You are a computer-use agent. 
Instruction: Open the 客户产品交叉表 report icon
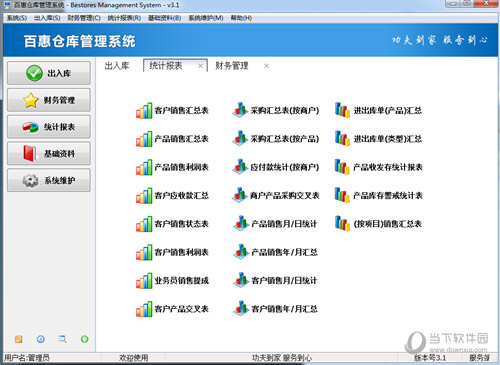click(x=144, y=309)
